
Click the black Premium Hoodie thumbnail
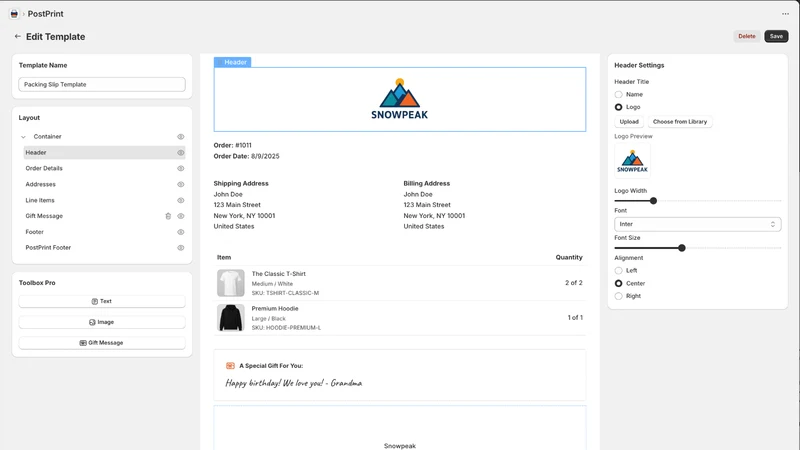click(231, 318)
